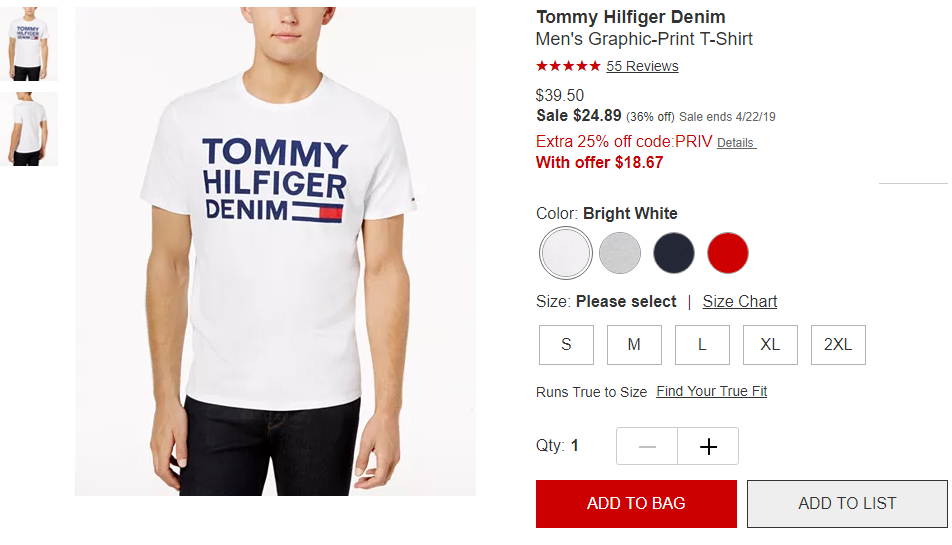Increase quantity with the plus icon
This screenshot has width=952, height=545.
[708, 447]
